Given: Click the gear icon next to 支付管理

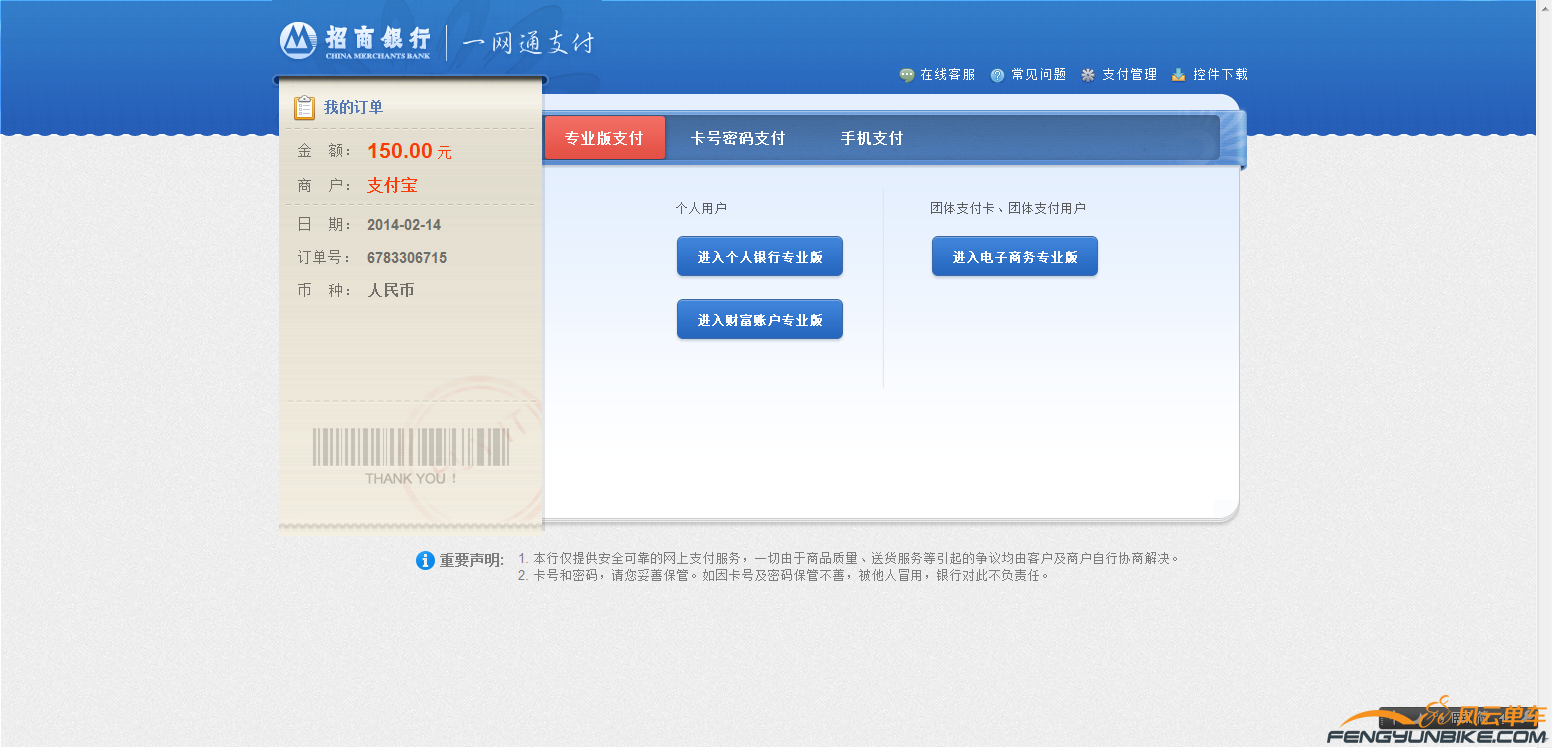Looking at the screenshot, I should point(1086,73).
